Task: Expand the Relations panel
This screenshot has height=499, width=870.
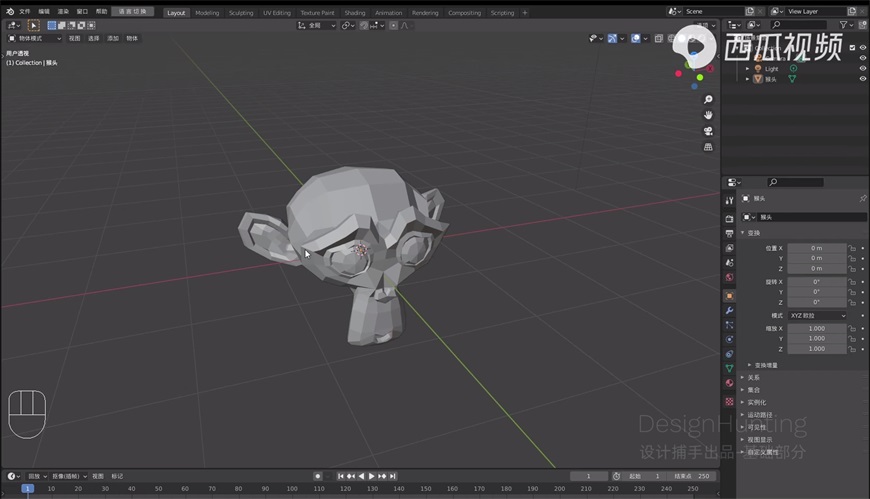Action: [x=742, y=377]
